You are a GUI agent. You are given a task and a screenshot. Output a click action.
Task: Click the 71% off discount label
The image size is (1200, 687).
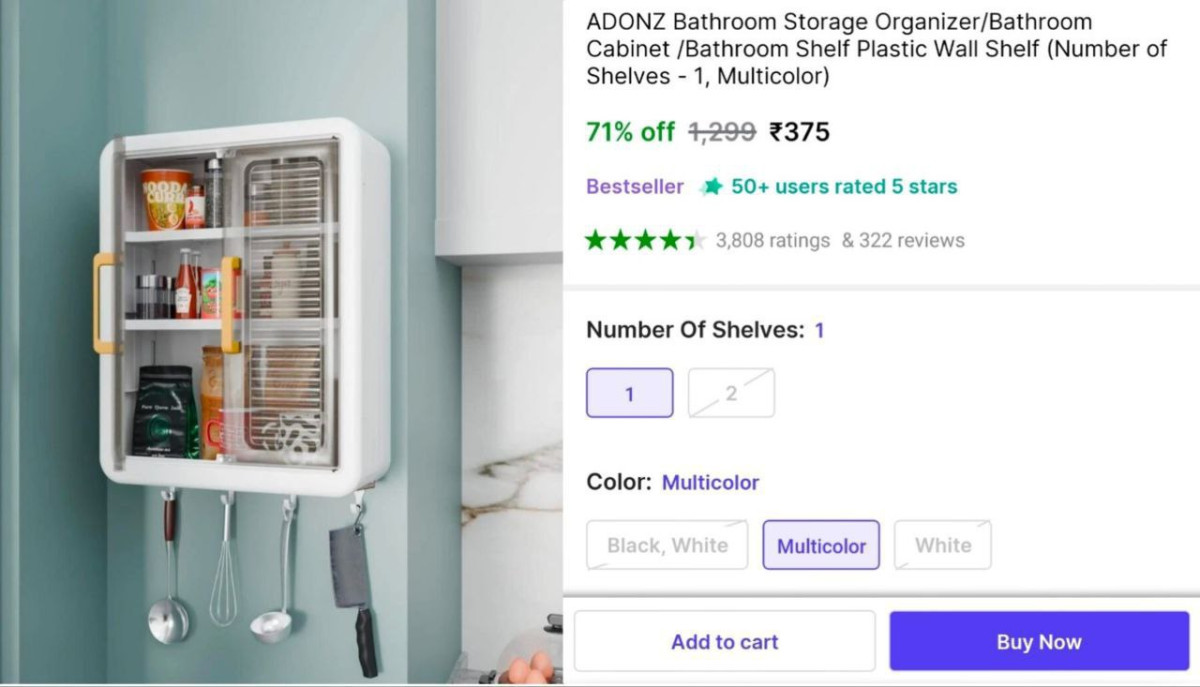coord(631,131)
